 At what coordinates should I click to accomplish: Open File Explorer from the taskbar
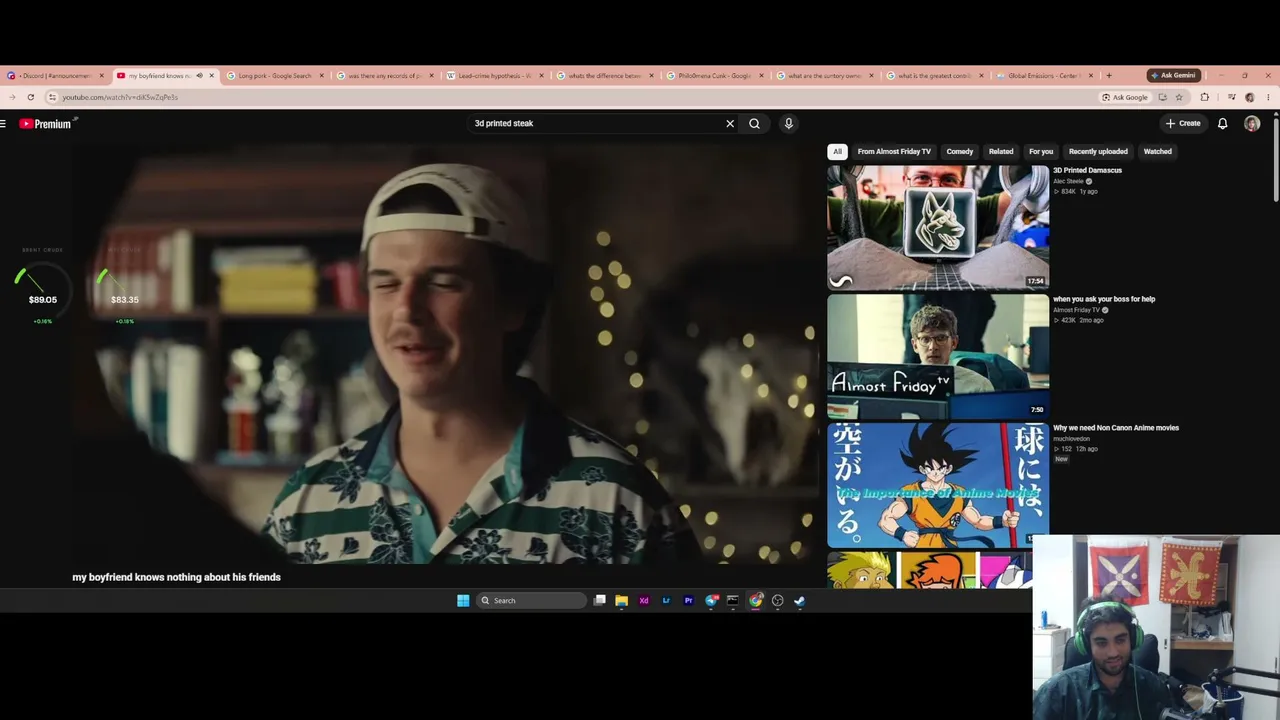tap(622, 601)
